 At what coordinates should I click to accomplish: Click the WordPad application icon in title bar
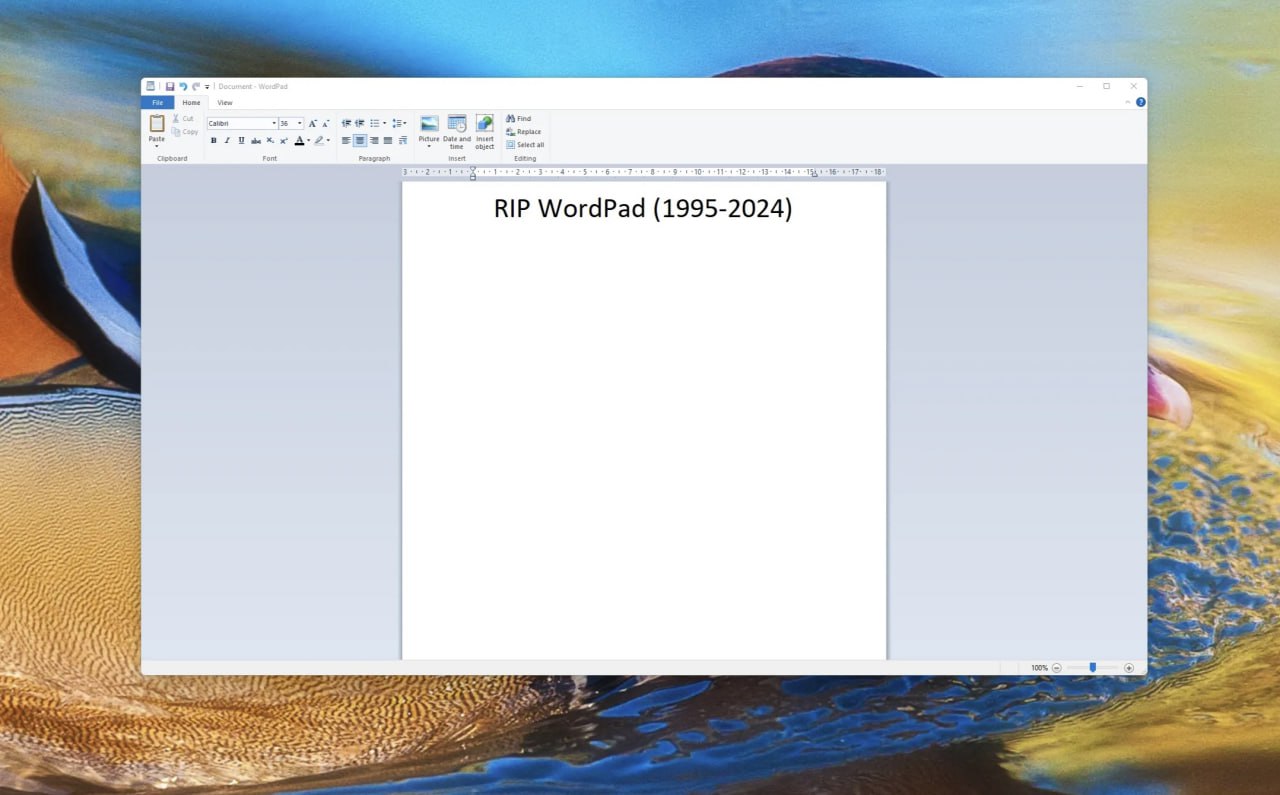click(x=150, y=87)
